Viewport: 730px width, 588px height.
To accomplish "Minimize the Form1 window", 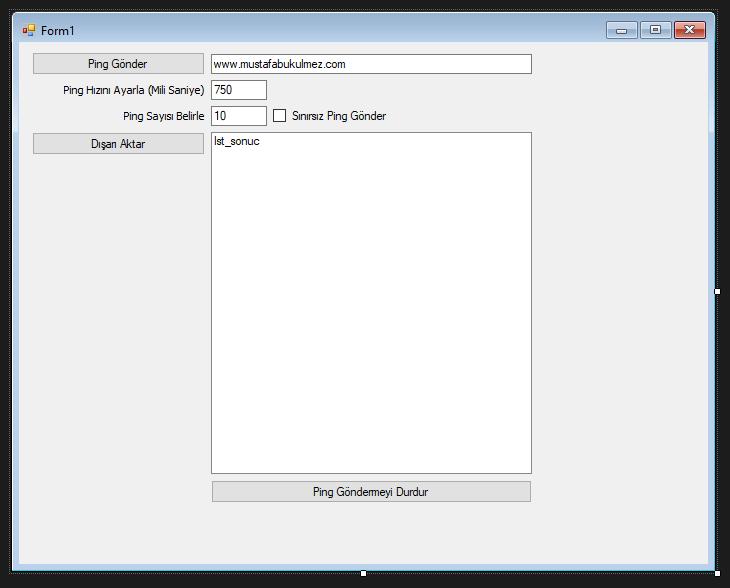I will pyautogui.click(x=621, y=30).
